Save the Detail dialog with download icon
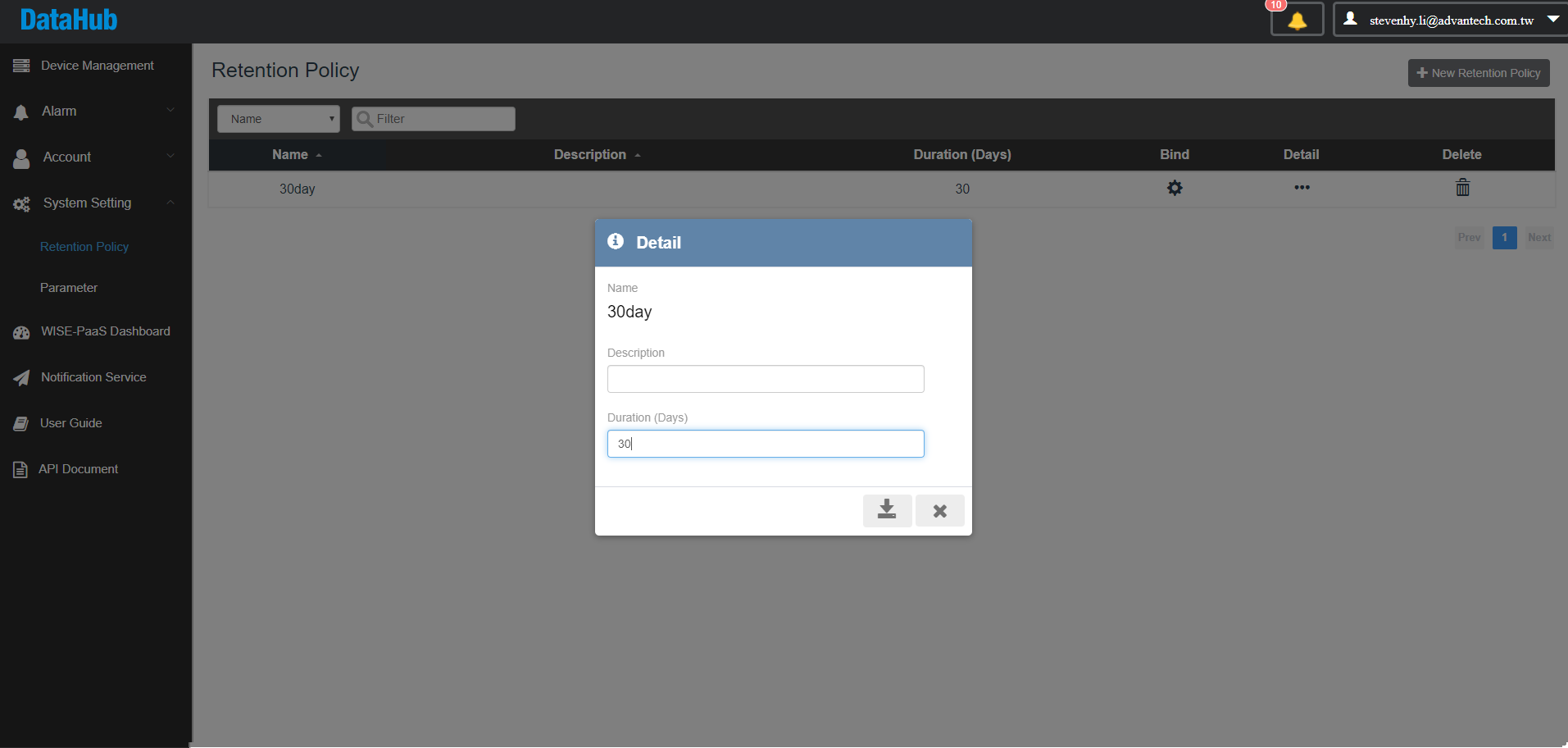Image resolution: width=1568 pixels, height=748 pixels. point(887,510)
